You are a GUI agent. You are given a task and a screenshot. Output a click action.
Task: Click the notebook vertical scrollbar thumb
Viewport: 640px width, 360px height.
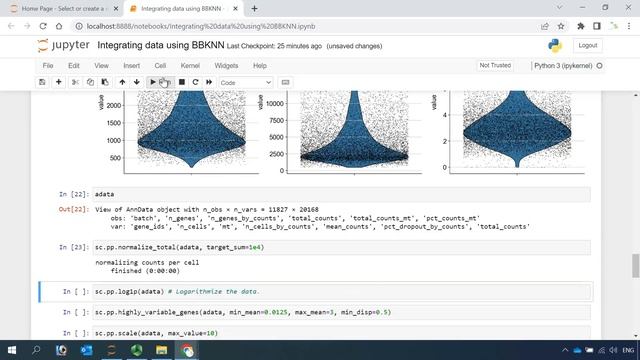[x=636, y=265]
